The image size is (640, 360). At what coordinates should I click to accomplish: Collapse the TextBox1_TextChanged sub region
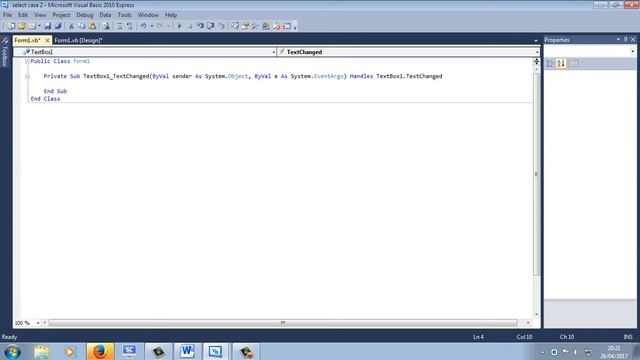coord(27,76)
